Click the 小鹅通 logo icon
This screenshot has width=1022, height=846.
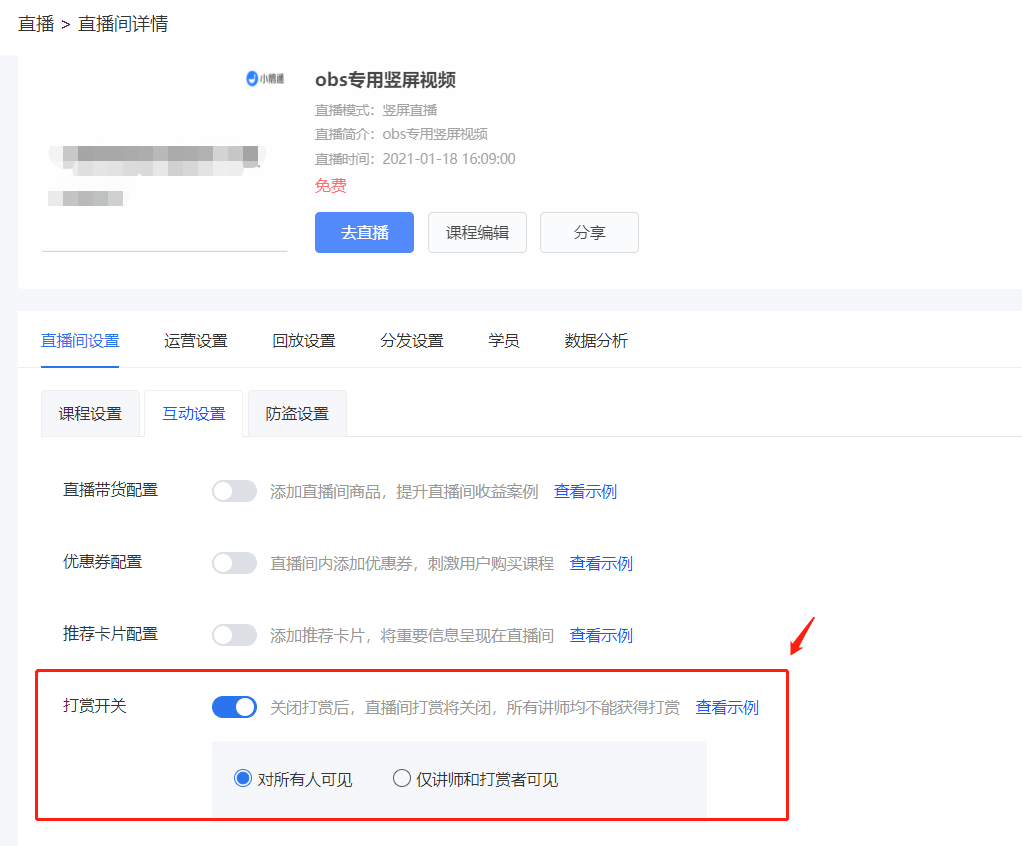pyautogui.click(x=265, y=79)
